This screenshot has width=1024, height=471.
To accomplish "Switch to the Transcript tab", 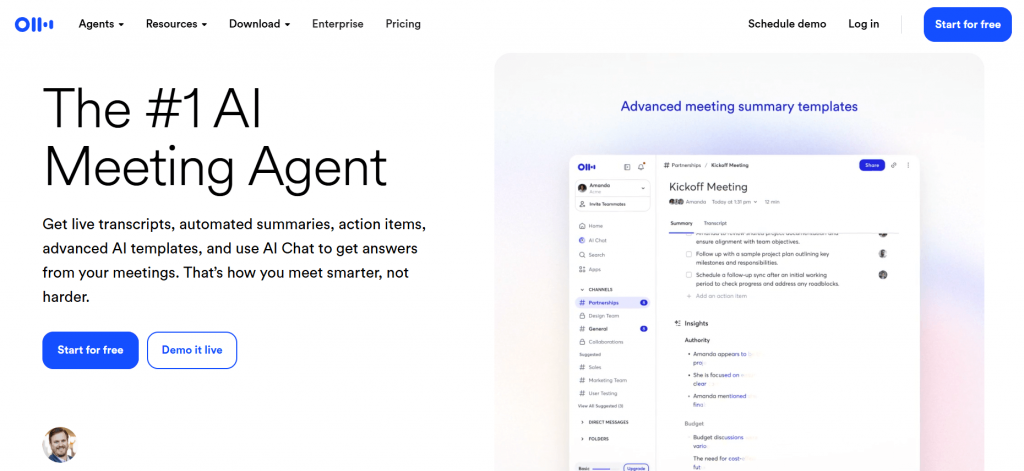I will click(x=715, y=223).
